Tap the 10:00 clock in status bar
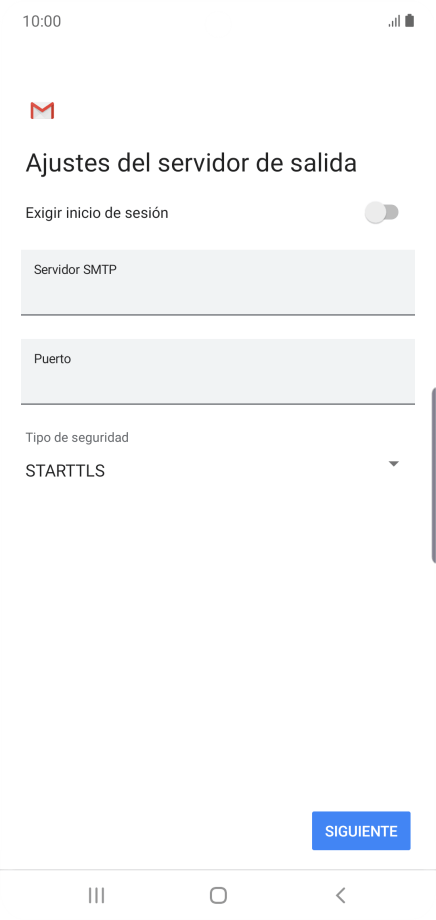 pos(42,22)
